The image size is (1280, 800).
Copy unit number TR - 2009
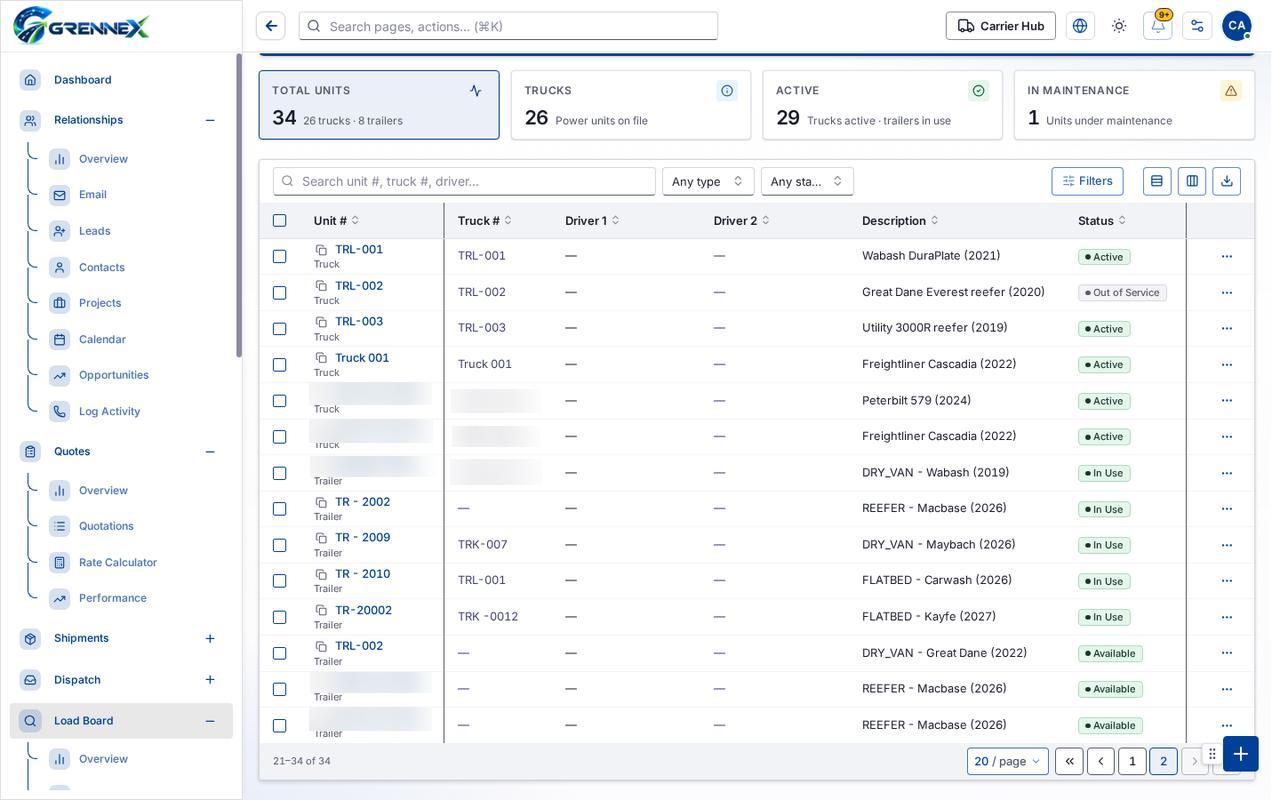[x=321, y=538]
